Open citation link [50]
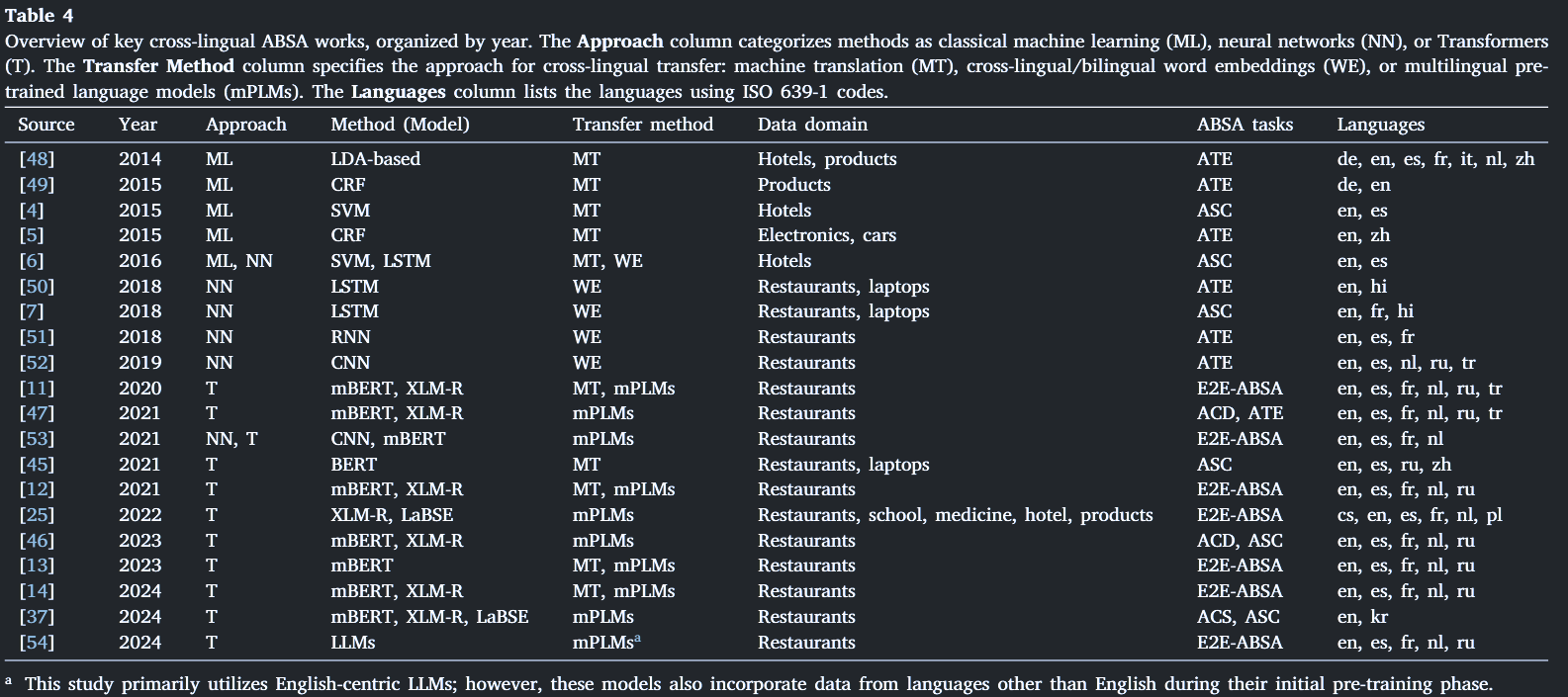 click(x=37, y=286)
